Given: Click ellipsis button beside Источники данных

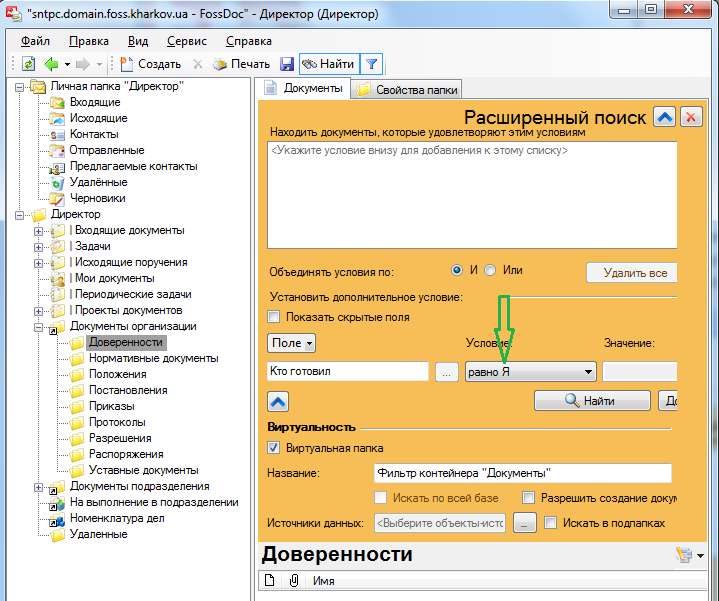Looking at the screenshot, I should point(525,523).
